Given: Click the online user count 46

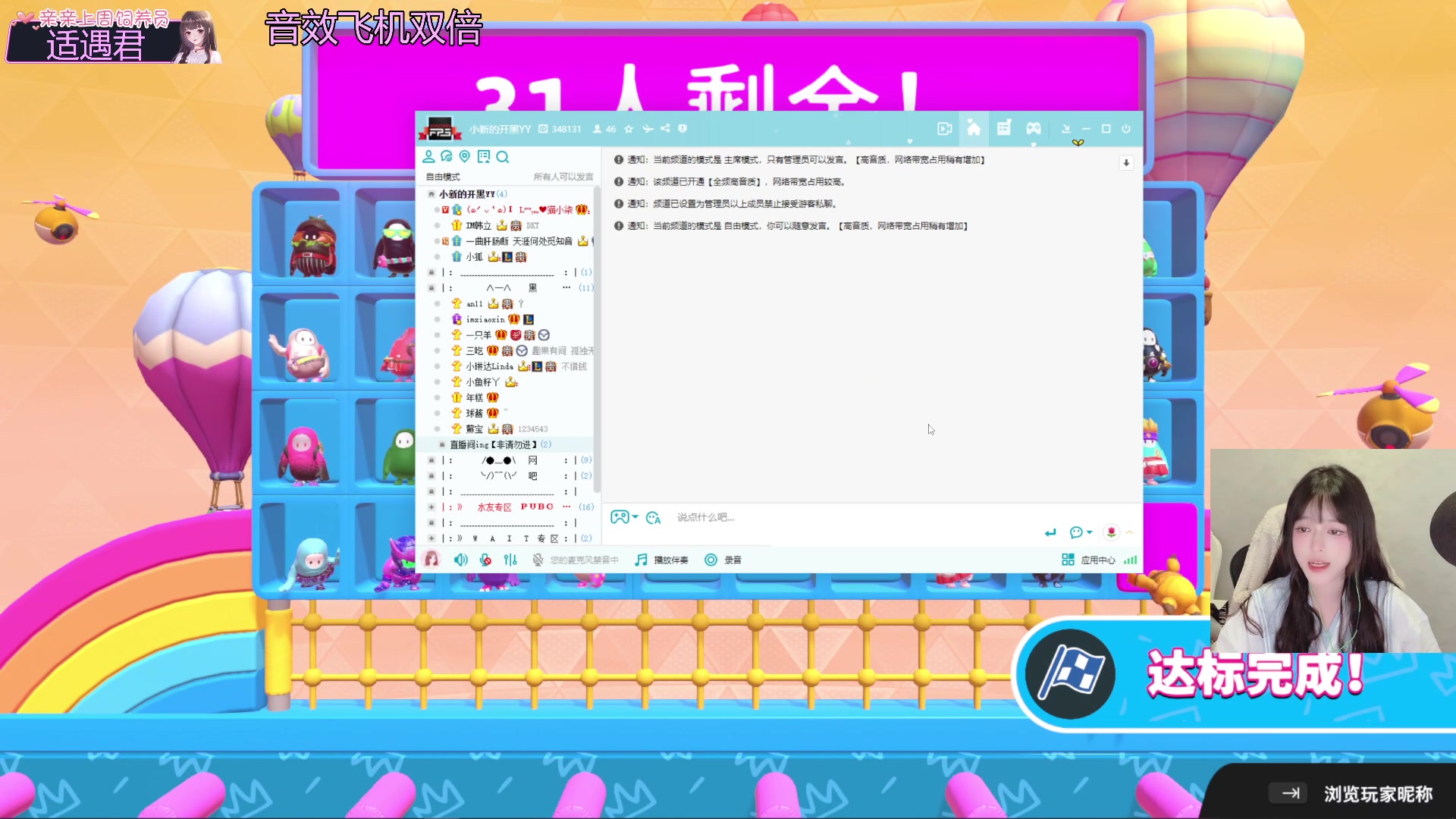Looking at the screenshot, I should [604, 129].
